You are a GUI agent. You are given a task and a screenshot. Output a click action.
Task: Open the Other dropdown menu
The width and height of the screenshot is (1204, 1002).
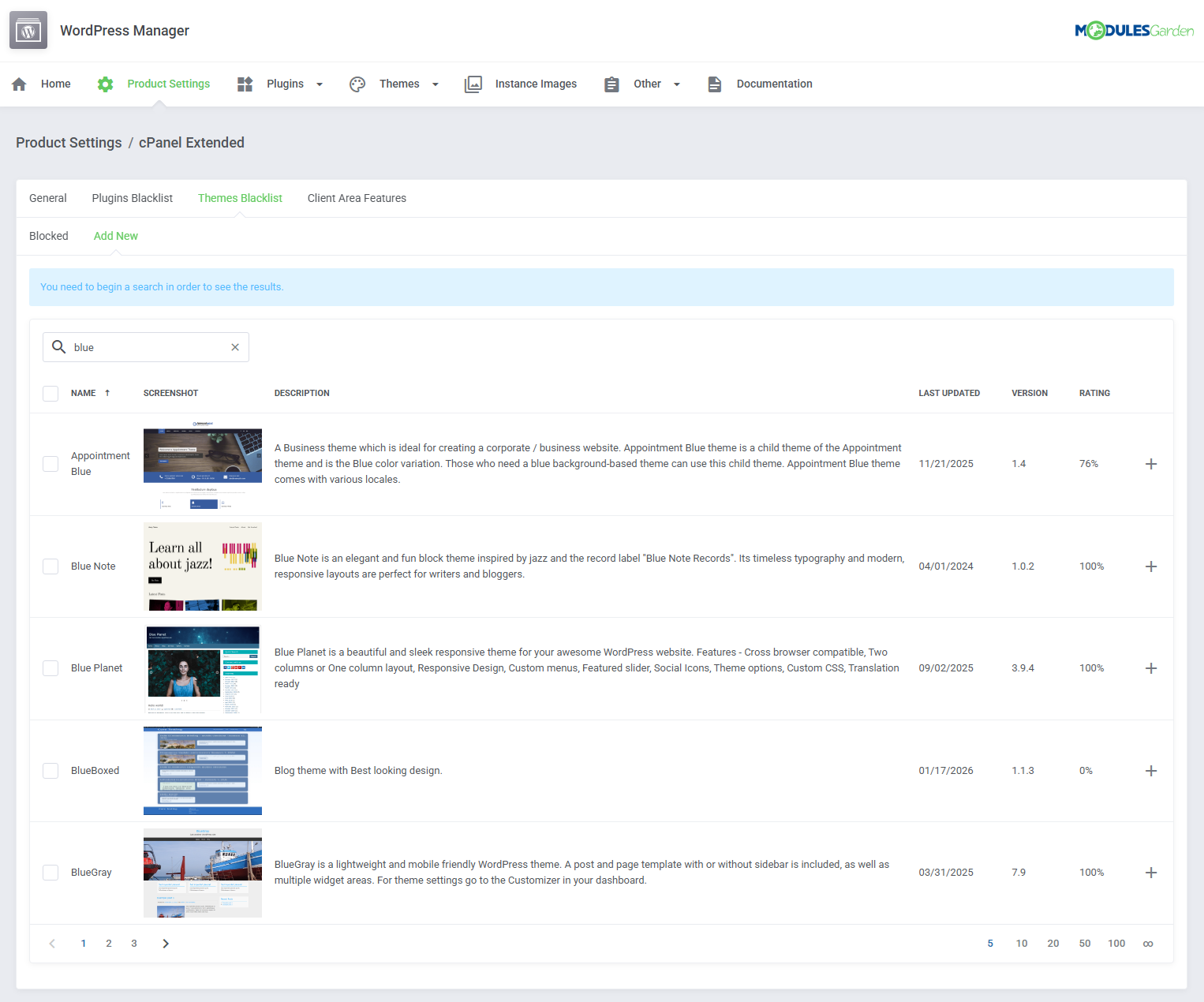[677, 84]
